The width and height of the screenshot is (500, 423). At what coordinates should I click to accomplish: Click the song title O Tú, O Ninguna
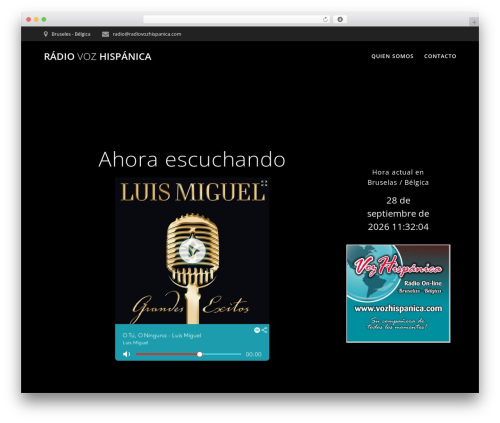pos(162,335)
